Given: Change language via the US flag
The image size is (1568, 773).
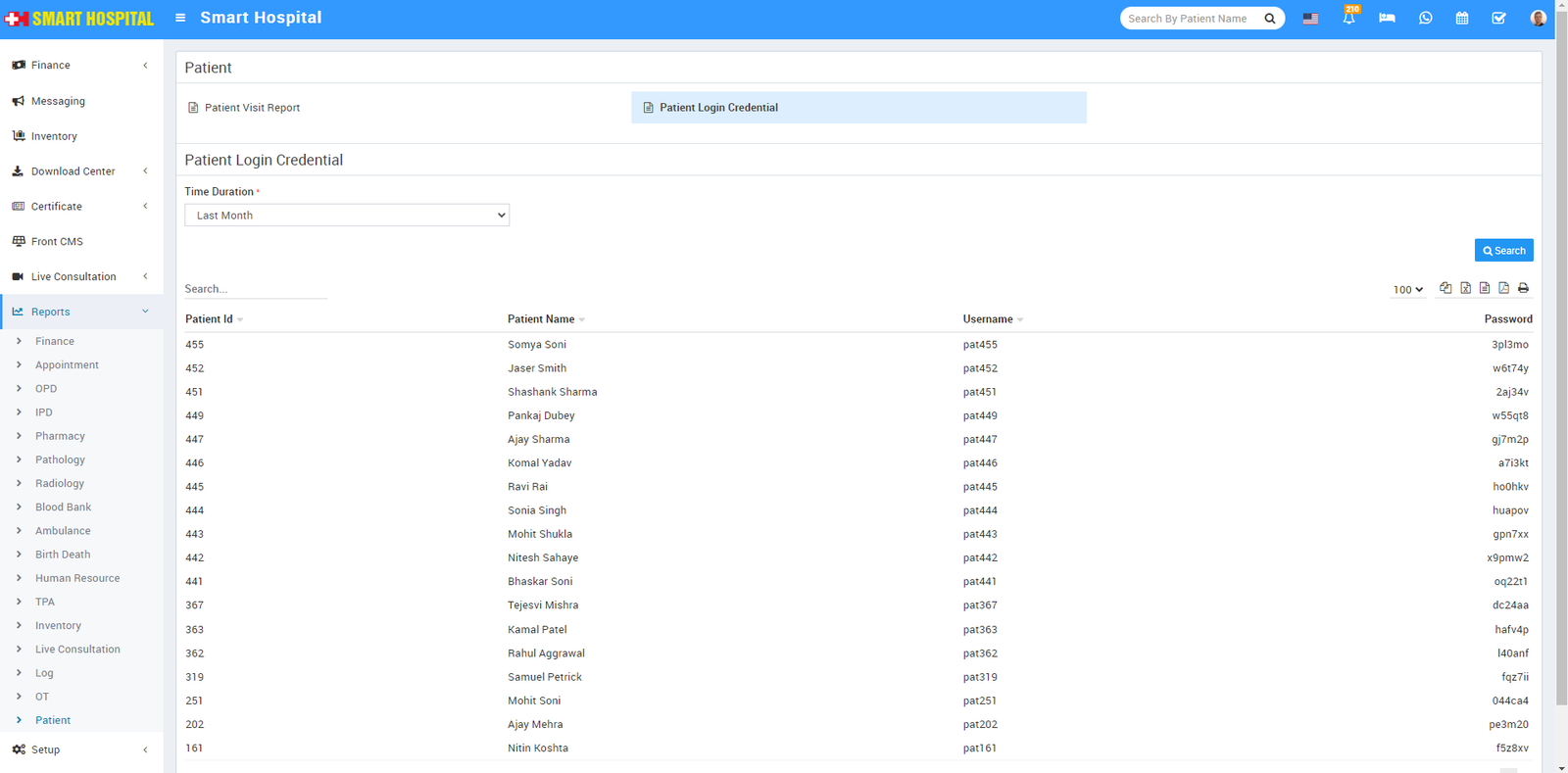Looking at the screenshot, I should click(1310, 19).
